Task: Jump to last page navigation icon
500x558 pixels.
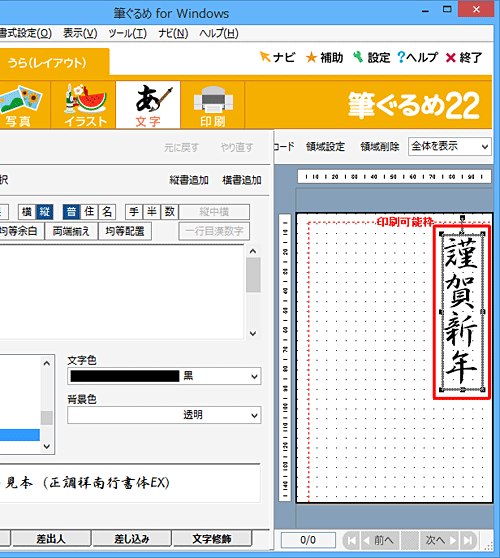Action: (x=468, y=541)
